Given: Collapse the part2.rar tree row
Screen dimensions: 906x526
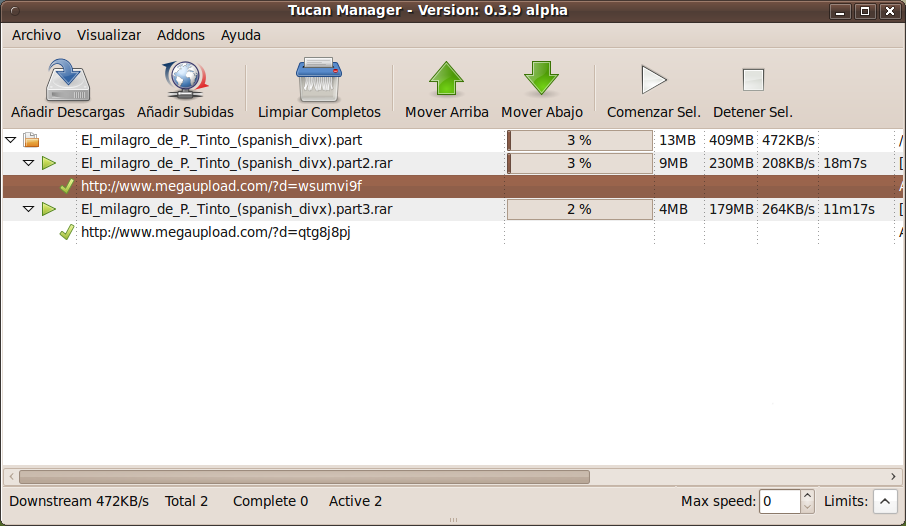Looking at the screenshot, I should click(x=28, y=163).
